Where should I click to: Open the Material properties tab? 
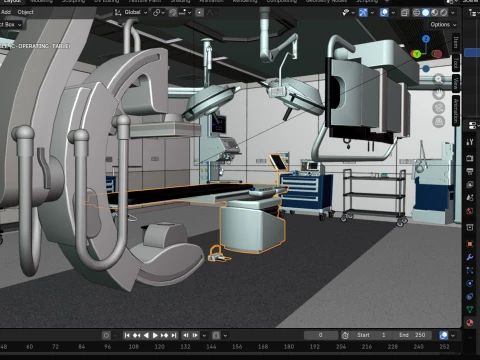point(470,323)
